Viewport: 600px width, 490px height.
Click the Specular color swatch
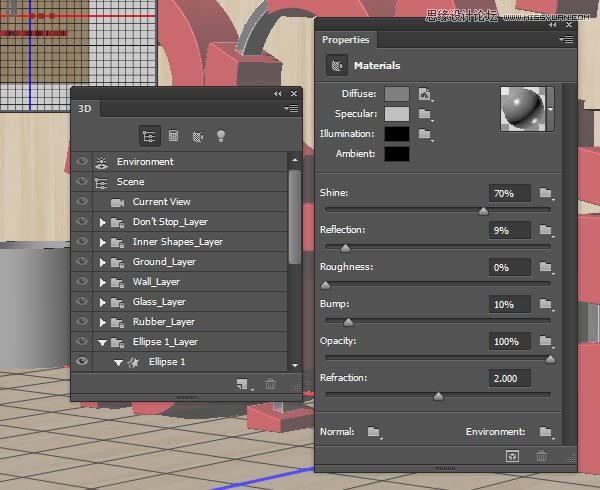(397, 114)
